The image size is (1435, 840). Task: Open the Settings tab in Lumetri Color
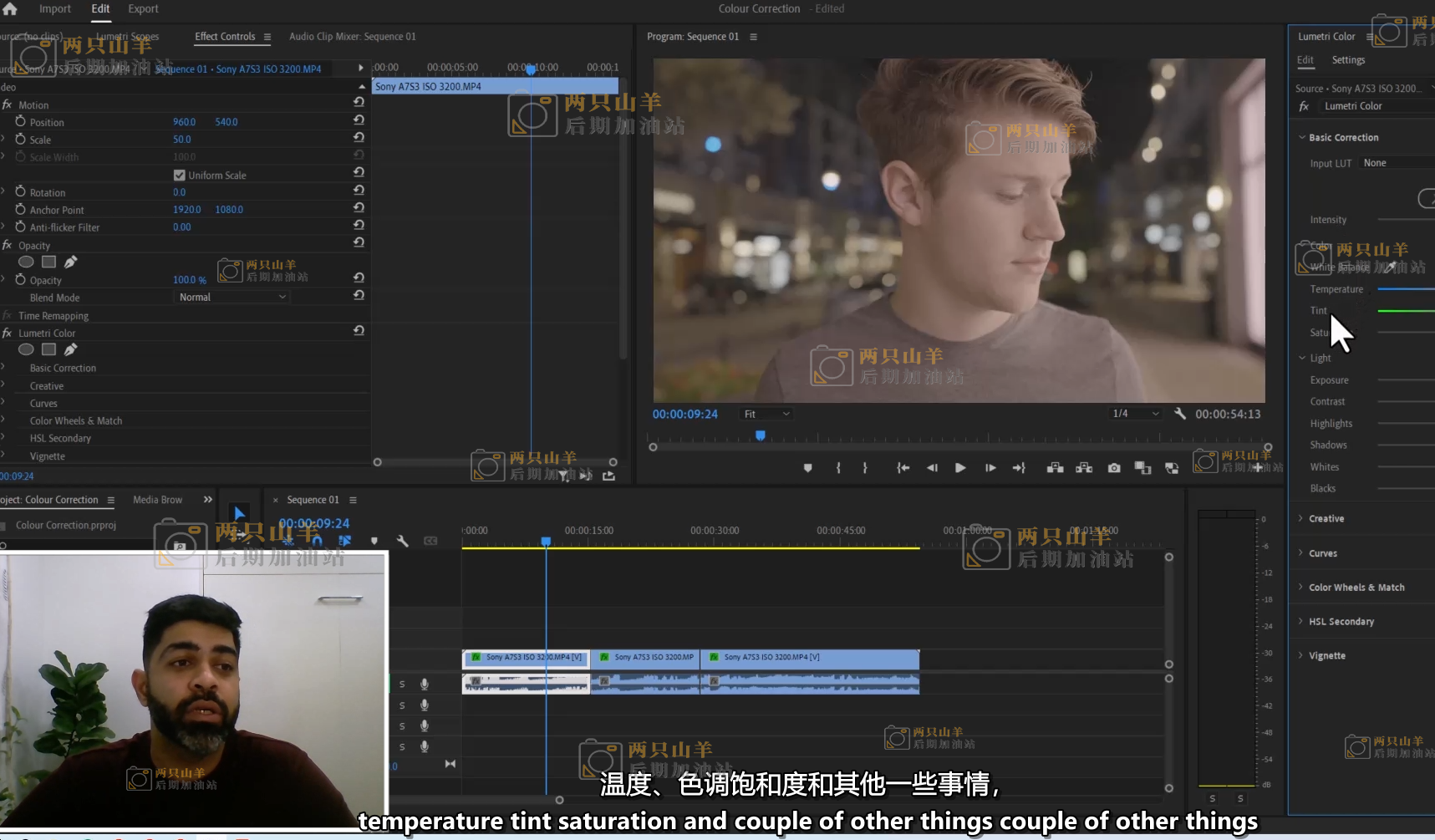tap(1347, 60)
